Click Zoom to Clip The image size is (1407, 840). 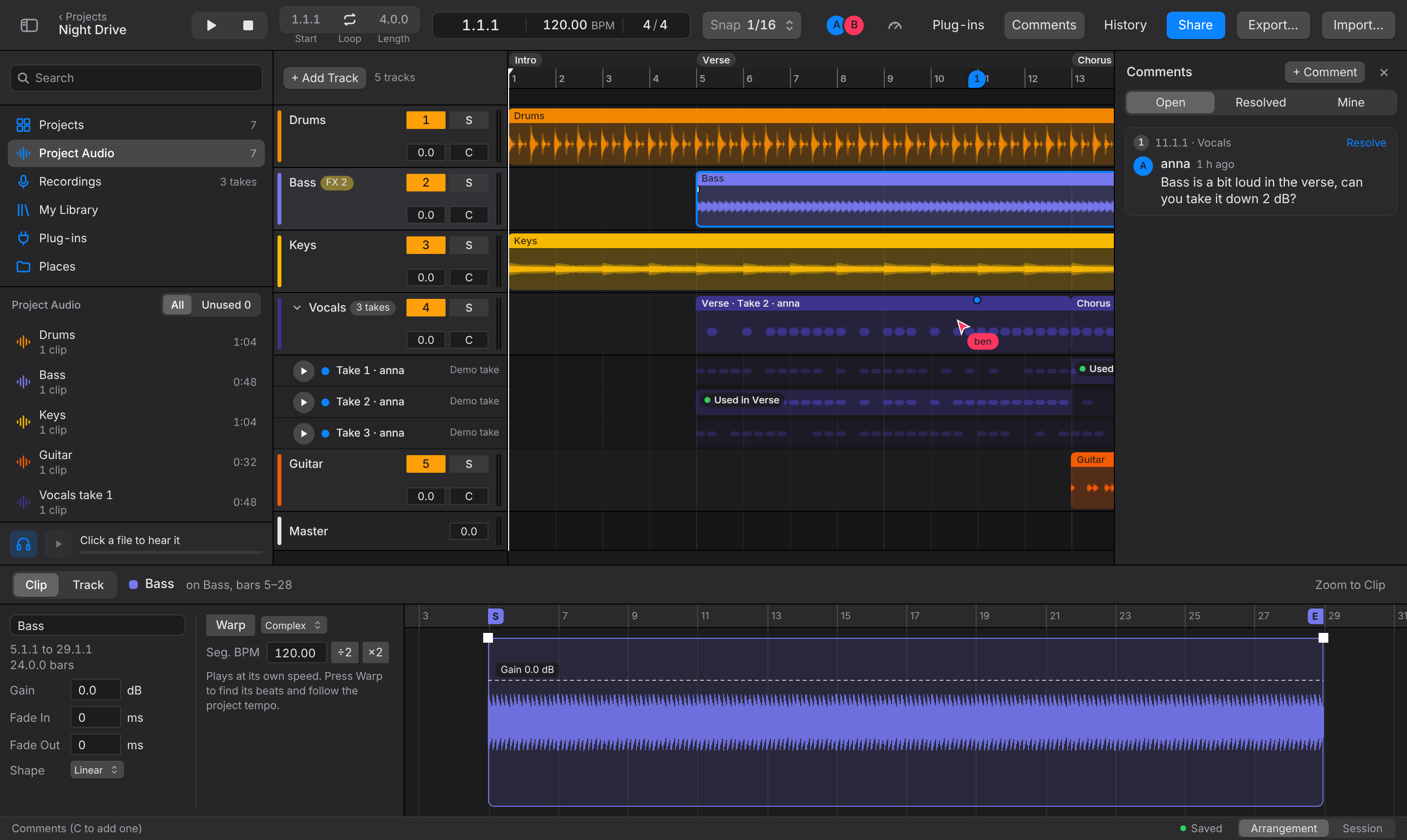(1350, 585)
